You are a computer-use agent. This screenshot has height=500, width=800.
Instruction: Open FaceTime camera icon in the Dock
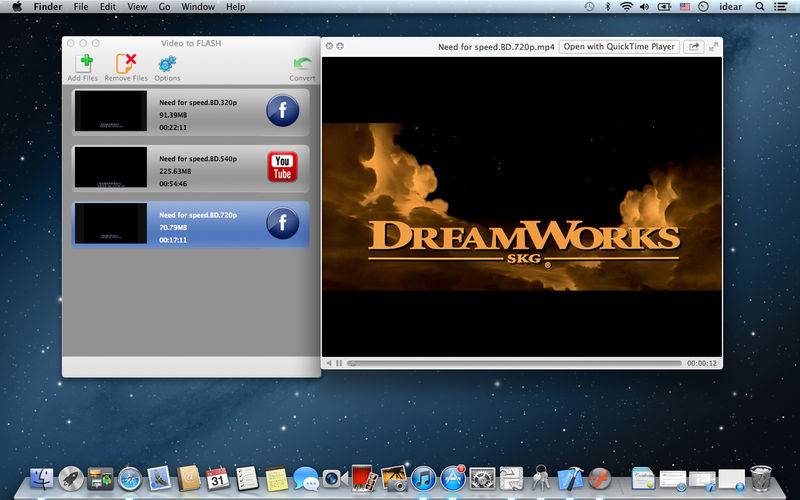click(334, 479)
